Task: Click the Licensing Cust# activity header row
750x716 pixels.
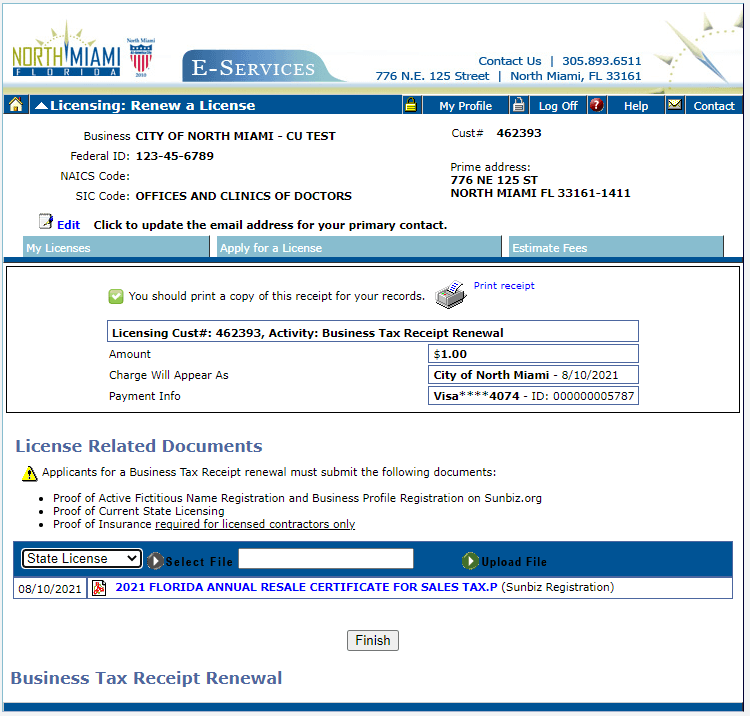Action: click(x=373, y=332)
